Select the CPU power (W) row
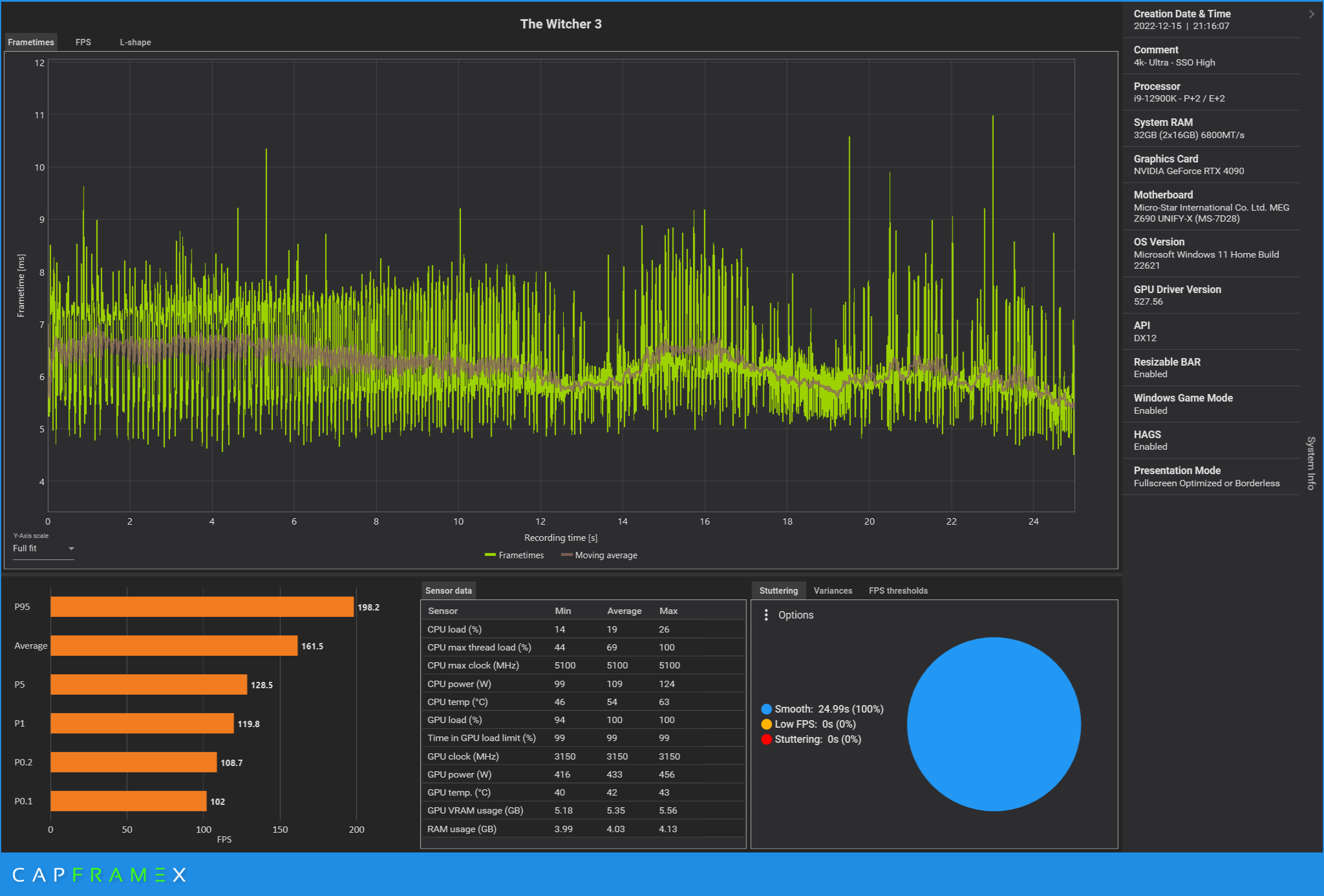 point(583,684)
